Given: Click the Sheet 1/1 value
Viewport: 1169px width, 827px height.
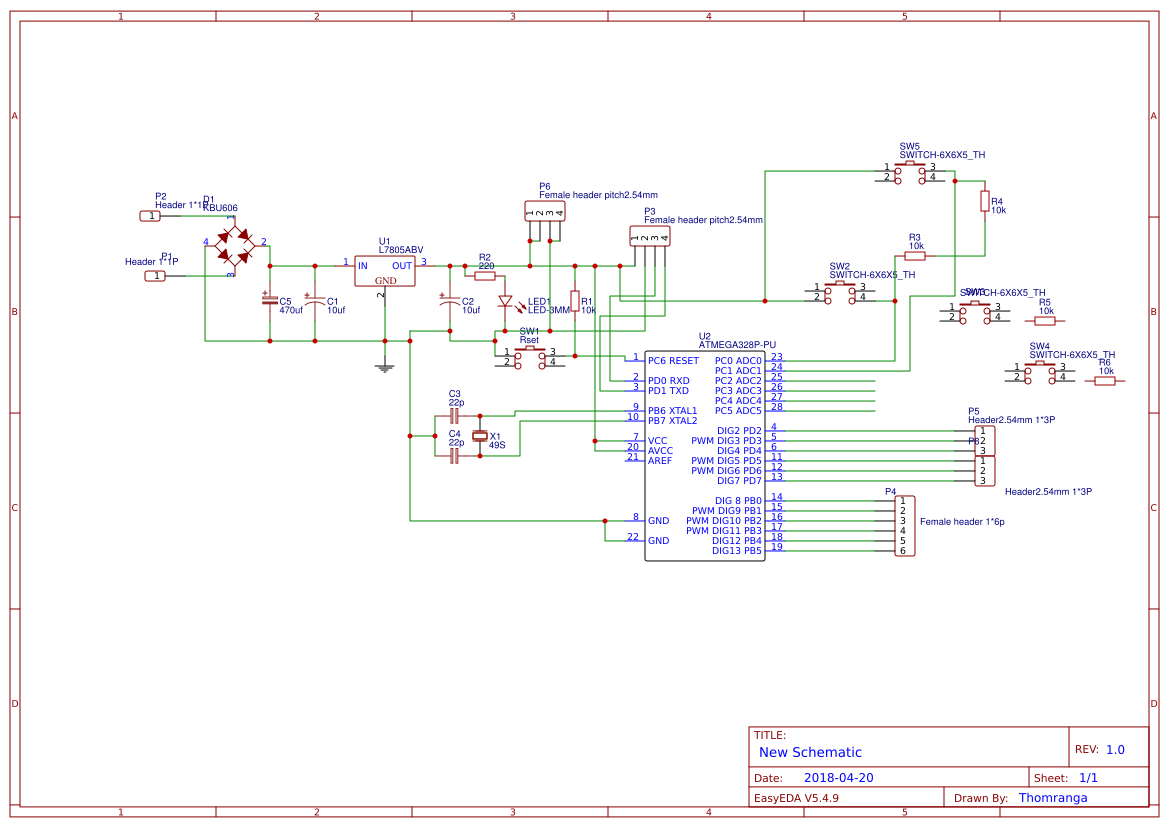Looking at the screenshot, I should [x=1088, y=778].
